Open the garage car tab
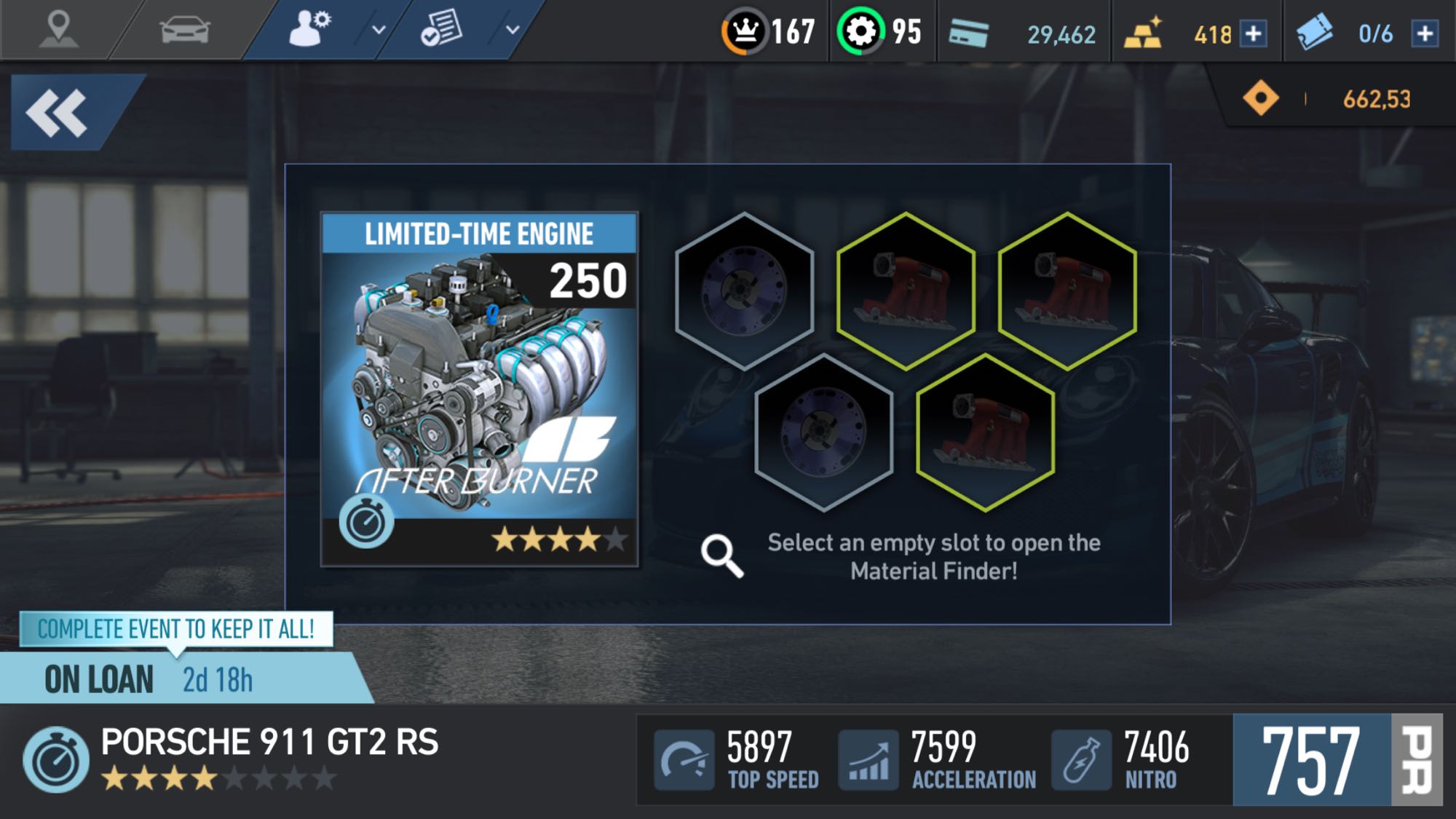This screenshot has height=819, width=1456. click(x=184, y=31)
